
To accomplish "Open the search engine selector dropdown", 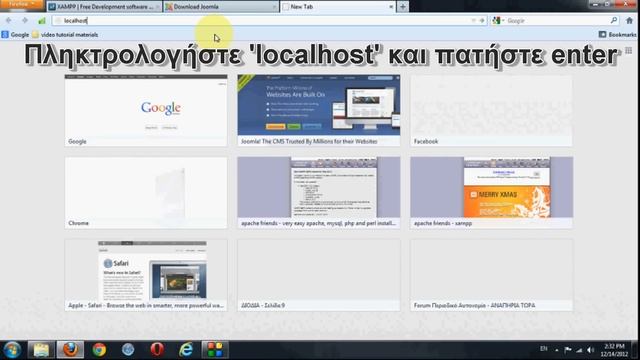I will 498,20.
